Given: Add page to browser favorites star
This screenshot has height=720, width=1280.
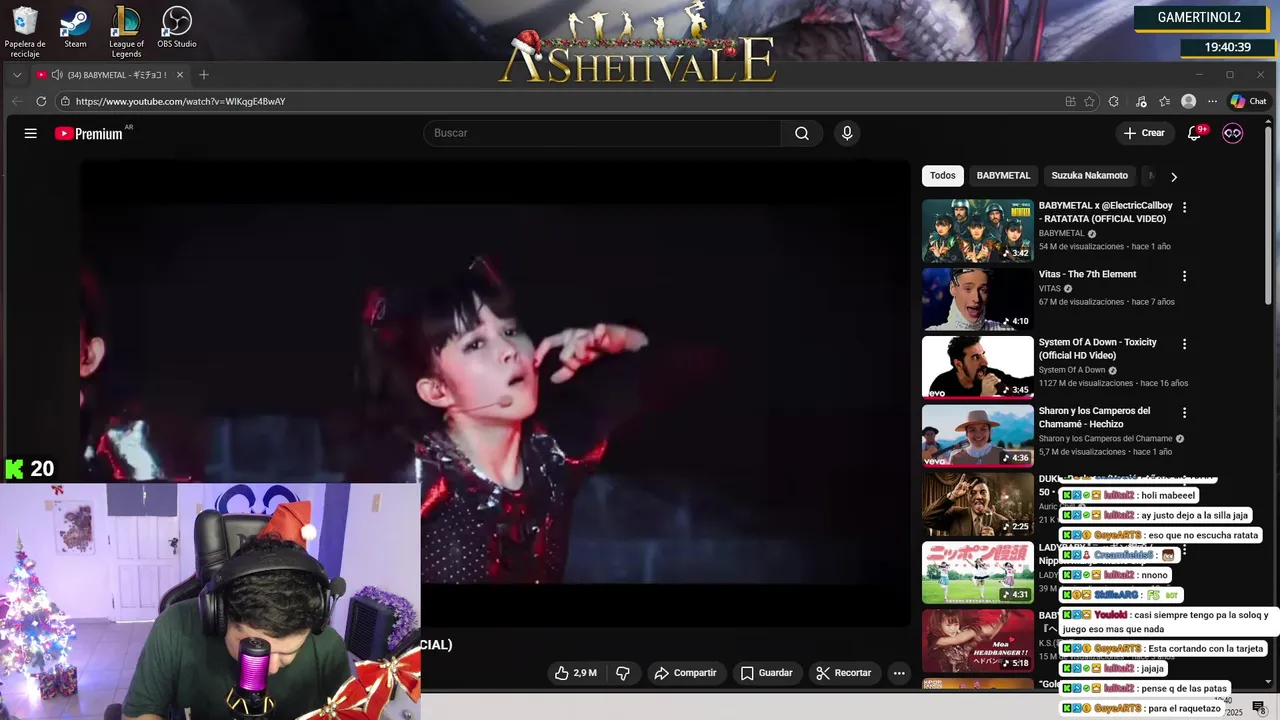Looking at the screenshot, I should coord(1089,101).
